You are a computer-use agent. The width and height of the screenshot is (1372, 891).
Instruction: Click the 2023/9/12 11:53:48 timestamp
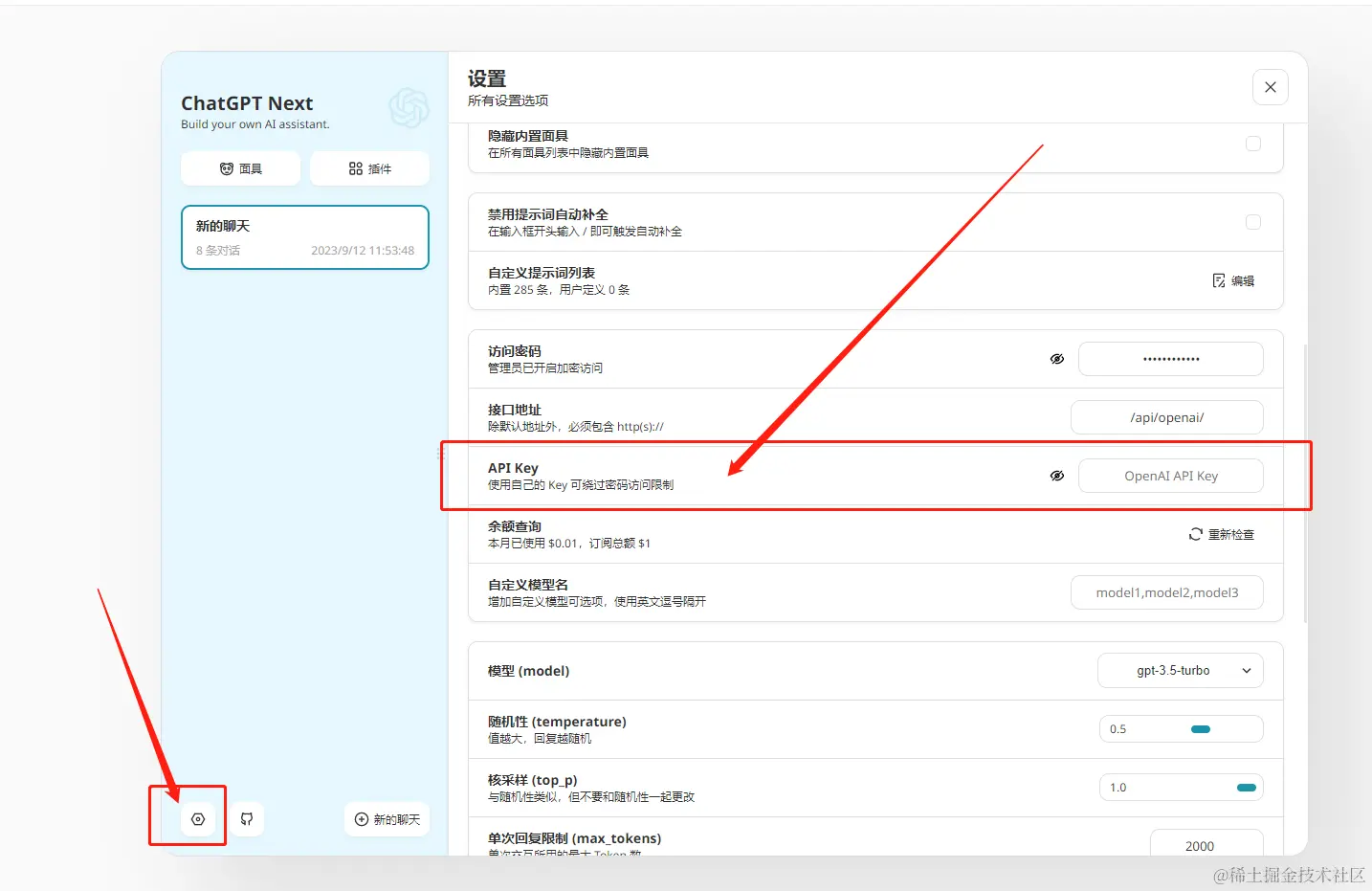pyautogui.click(x=363, y=251)
